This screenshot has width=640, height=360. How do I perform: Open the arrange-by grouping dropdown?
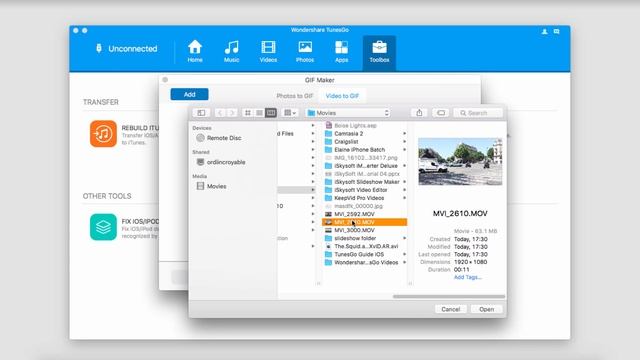pyautogui.click(x=290, y=113)
